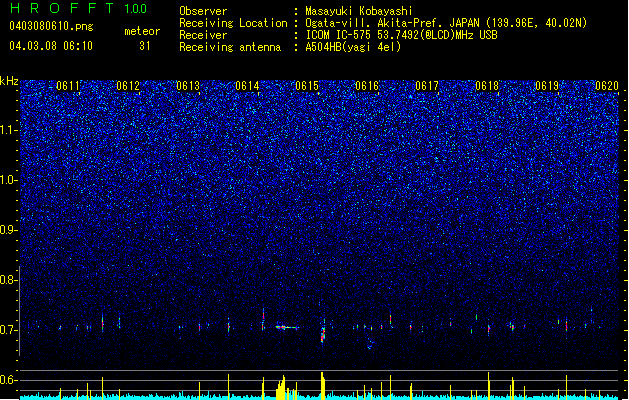Click the 0617 time marker
629x400 pixels.
coord(427,86)
